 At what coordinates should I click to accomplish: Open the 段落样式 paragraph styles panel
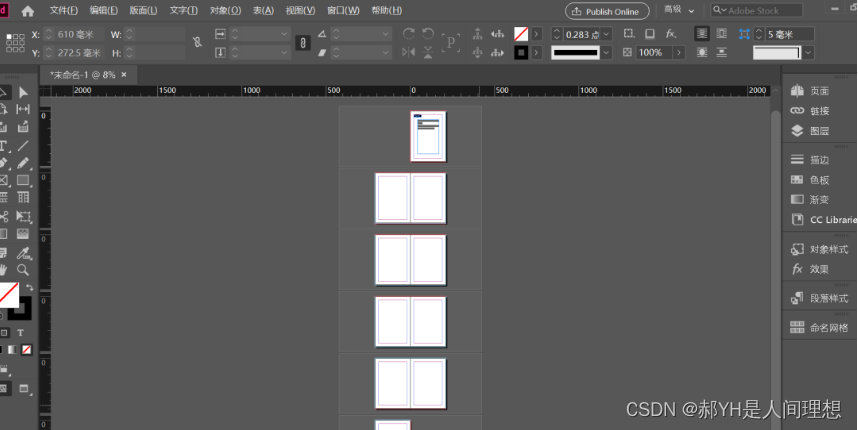click(x=819, y=298)
